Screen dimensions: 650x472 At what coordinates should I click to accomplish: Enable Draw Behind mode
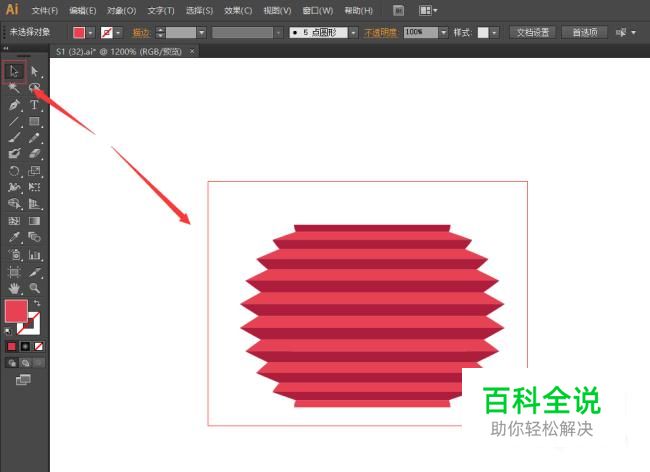[x=25, y=363]
